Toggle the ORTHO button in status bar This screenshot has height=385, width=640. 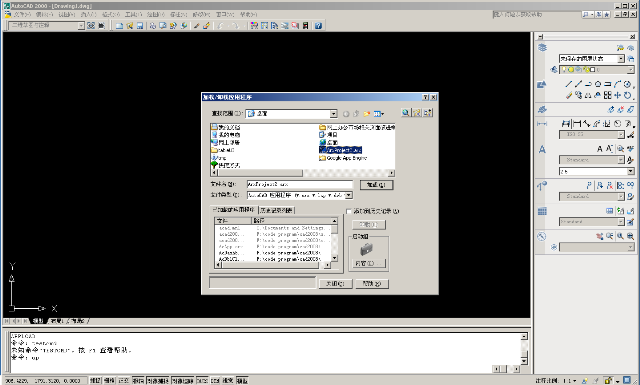pos(123,381)
